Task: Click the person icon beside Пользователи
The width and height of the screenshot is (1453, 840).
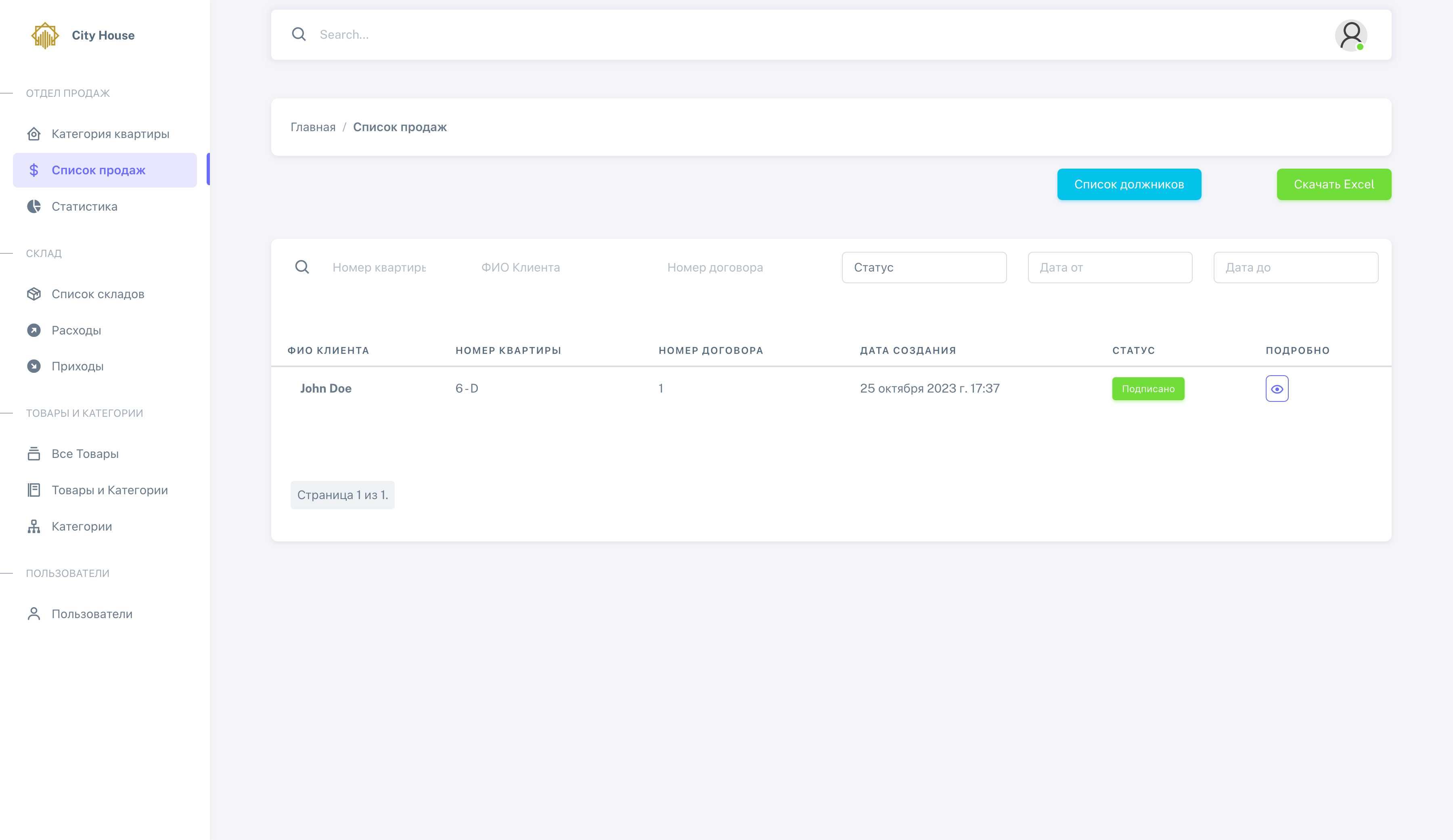Action: 34,614
